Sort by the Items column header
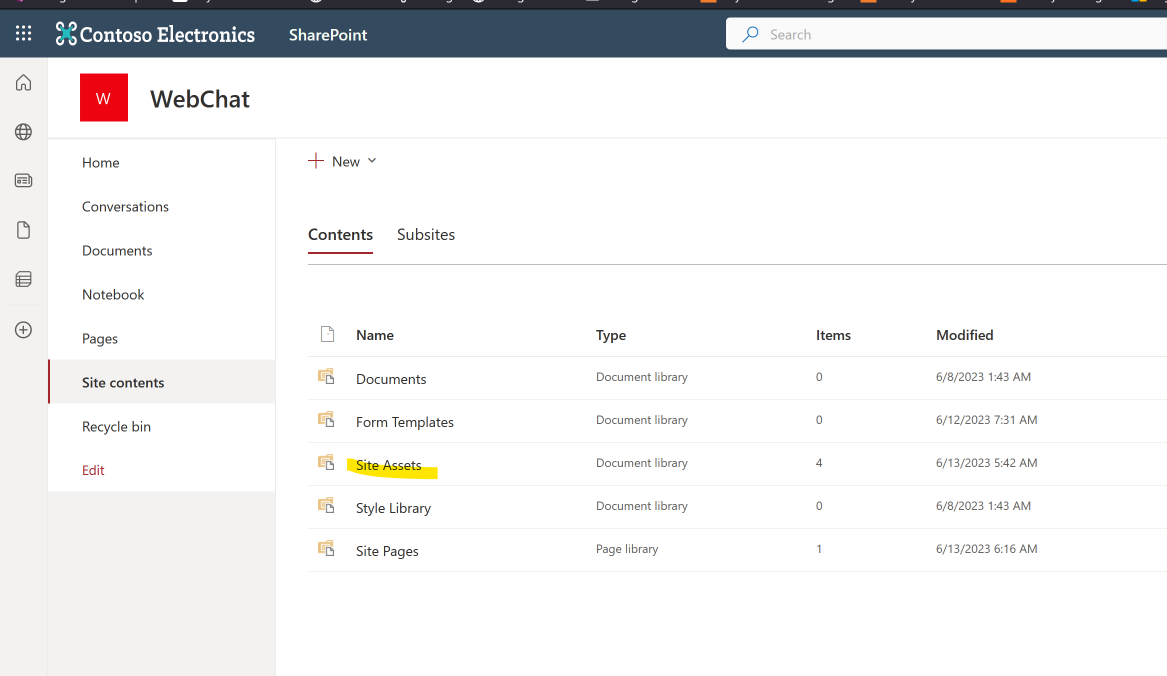The width and height of the screenshot is (1167, 676). (x=833, y=335)
